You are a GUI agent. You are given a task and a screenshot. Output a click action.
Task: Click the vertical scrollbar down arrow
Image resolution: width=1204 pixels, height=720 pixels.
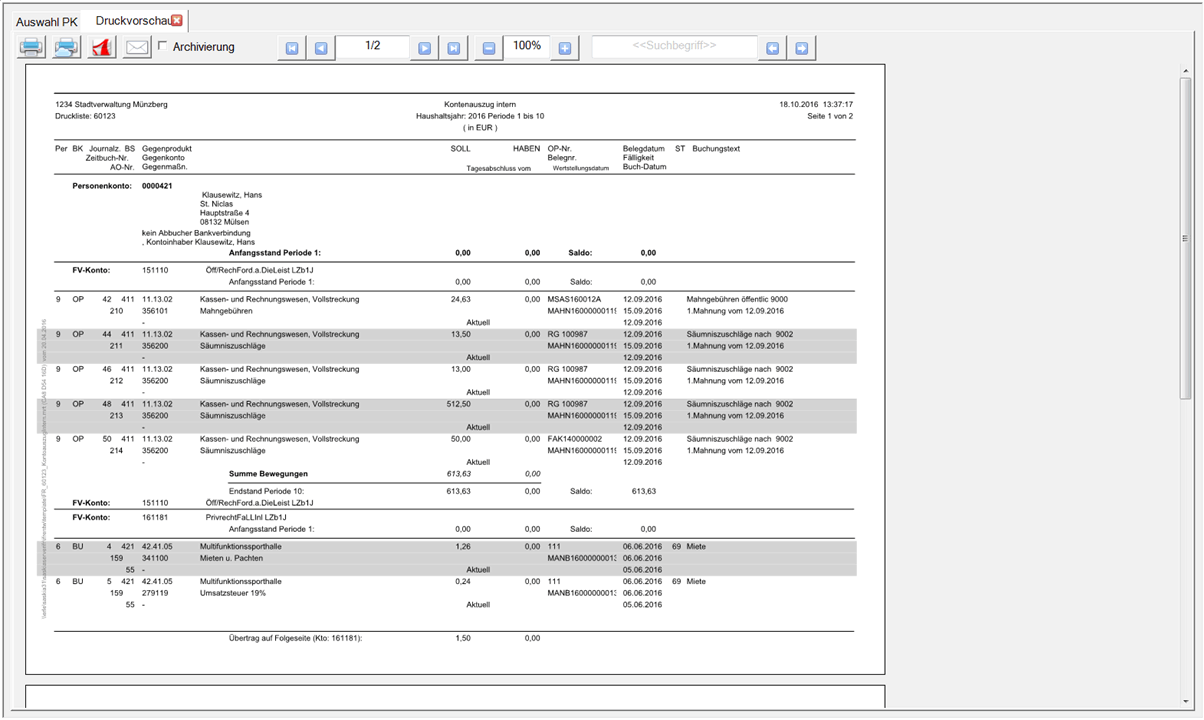(1185, 700)
